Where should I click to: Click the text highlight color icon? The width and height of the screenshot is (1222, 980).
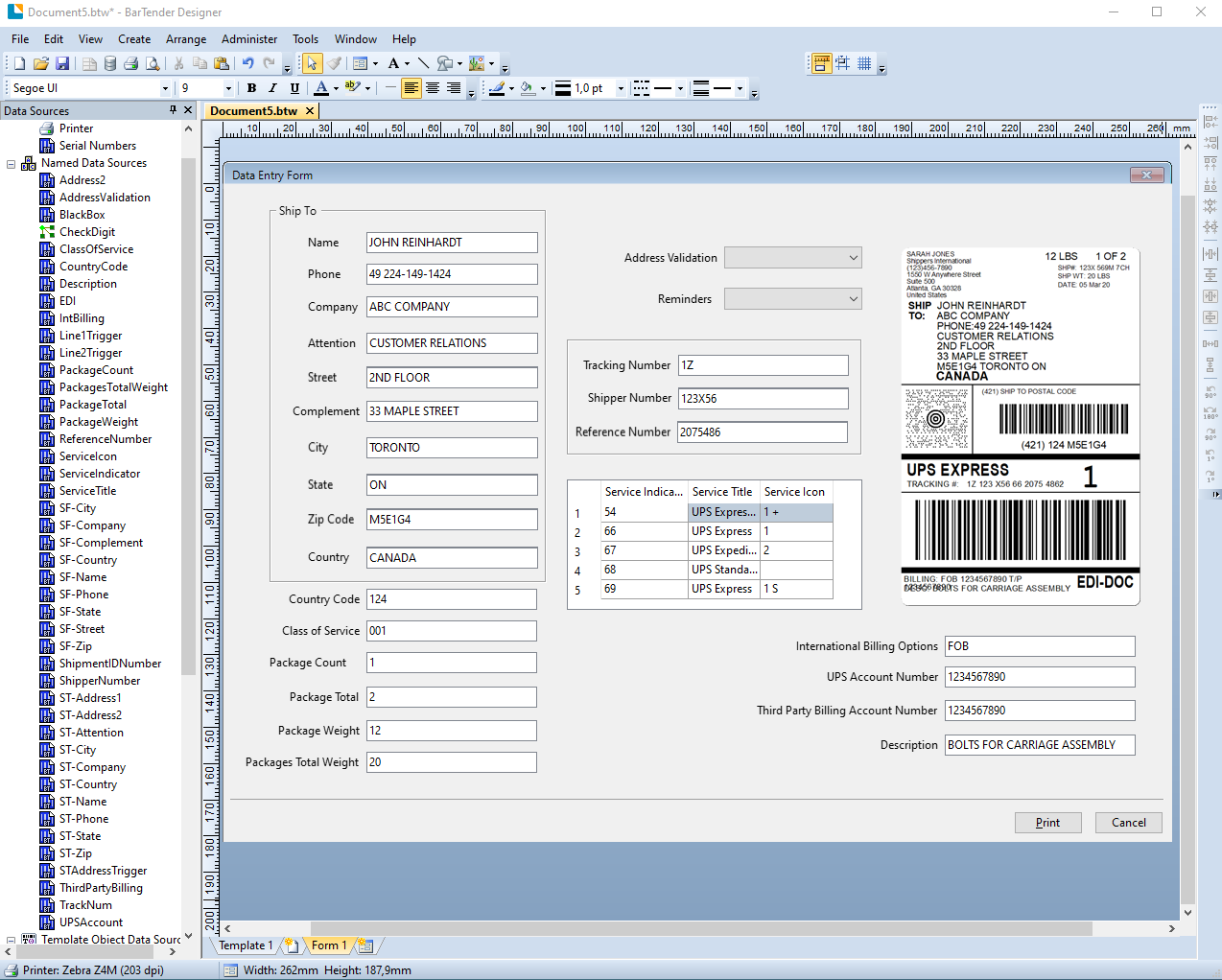[352, 88]
